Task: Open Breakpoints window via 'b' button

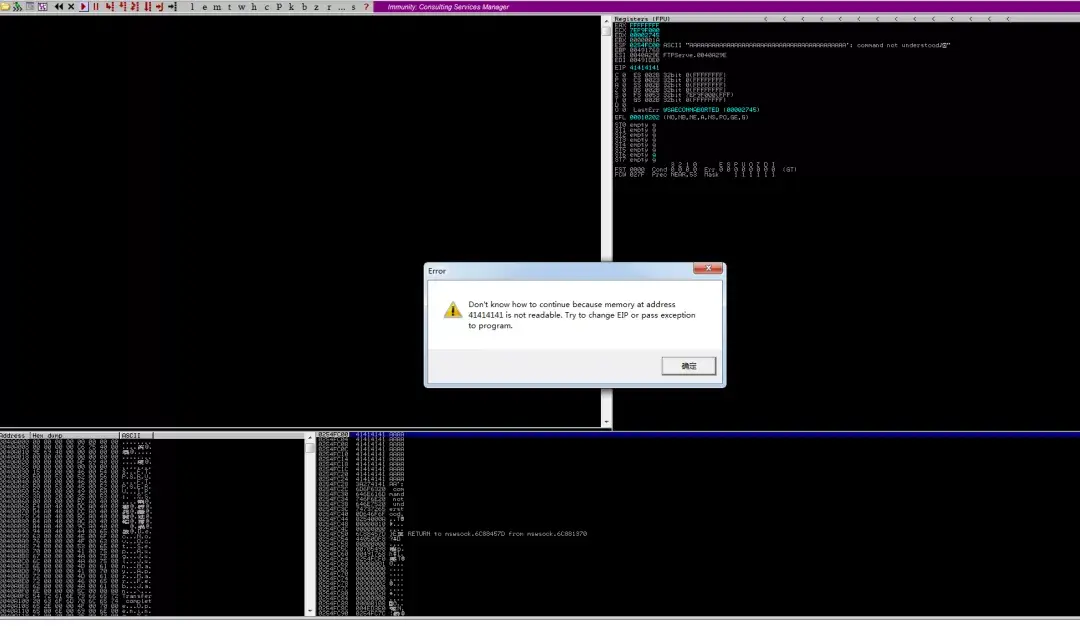Action: click(304, 7)
